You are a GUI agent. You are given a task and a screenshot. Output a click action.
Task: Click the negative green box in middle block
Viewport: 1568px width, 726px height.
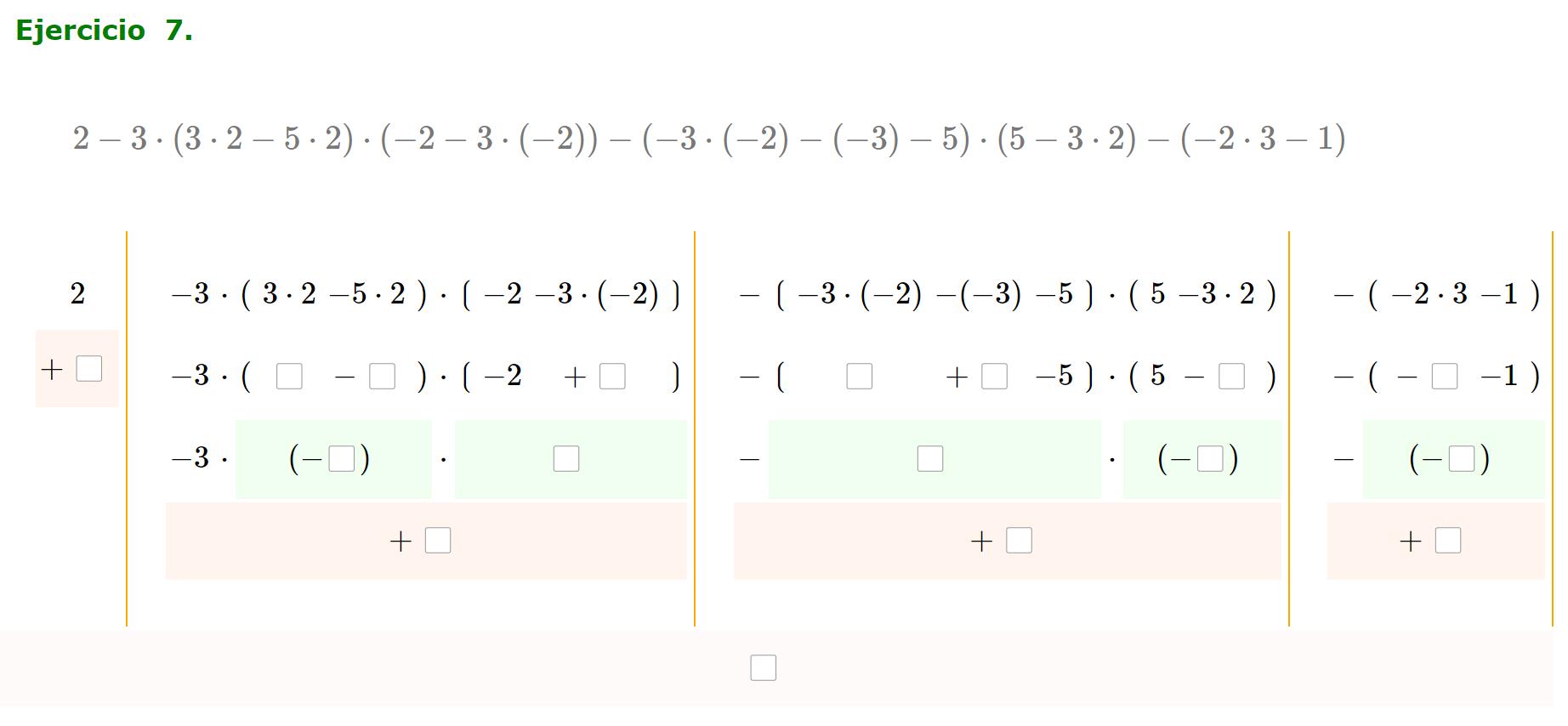tap(1209, 459)
